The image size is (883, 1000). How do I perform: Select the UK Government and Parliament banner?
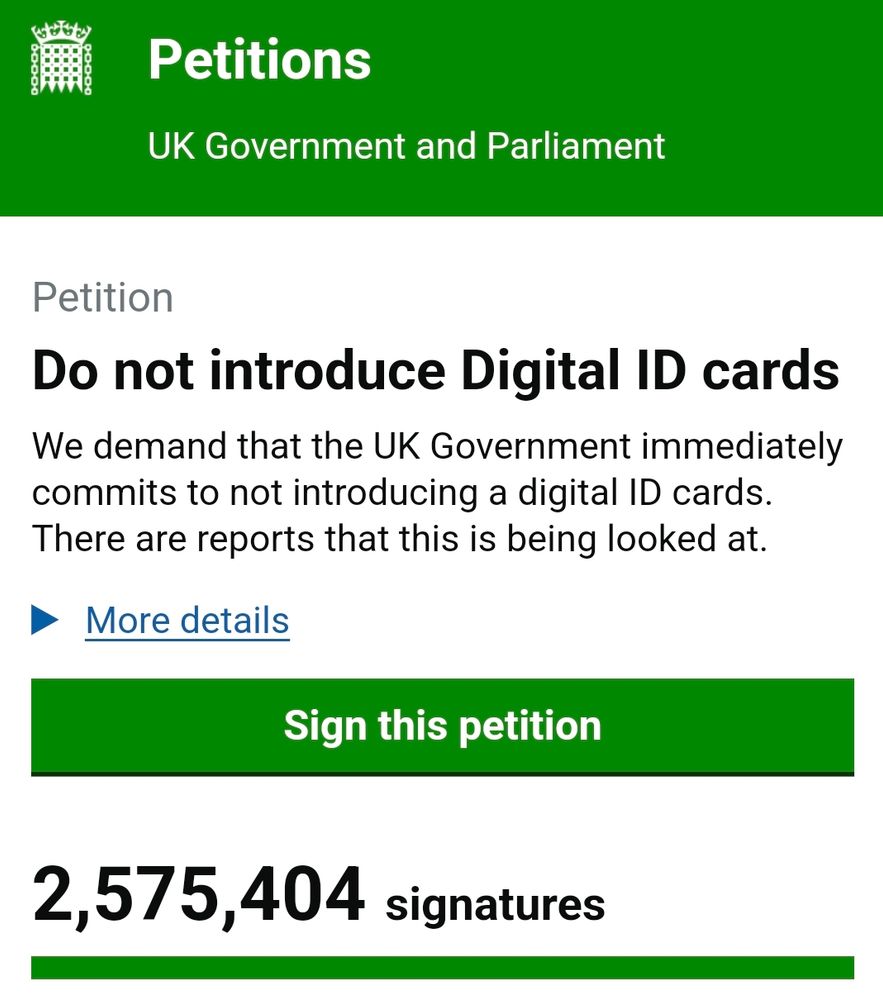pyautogui.click(x=406, y=146)
